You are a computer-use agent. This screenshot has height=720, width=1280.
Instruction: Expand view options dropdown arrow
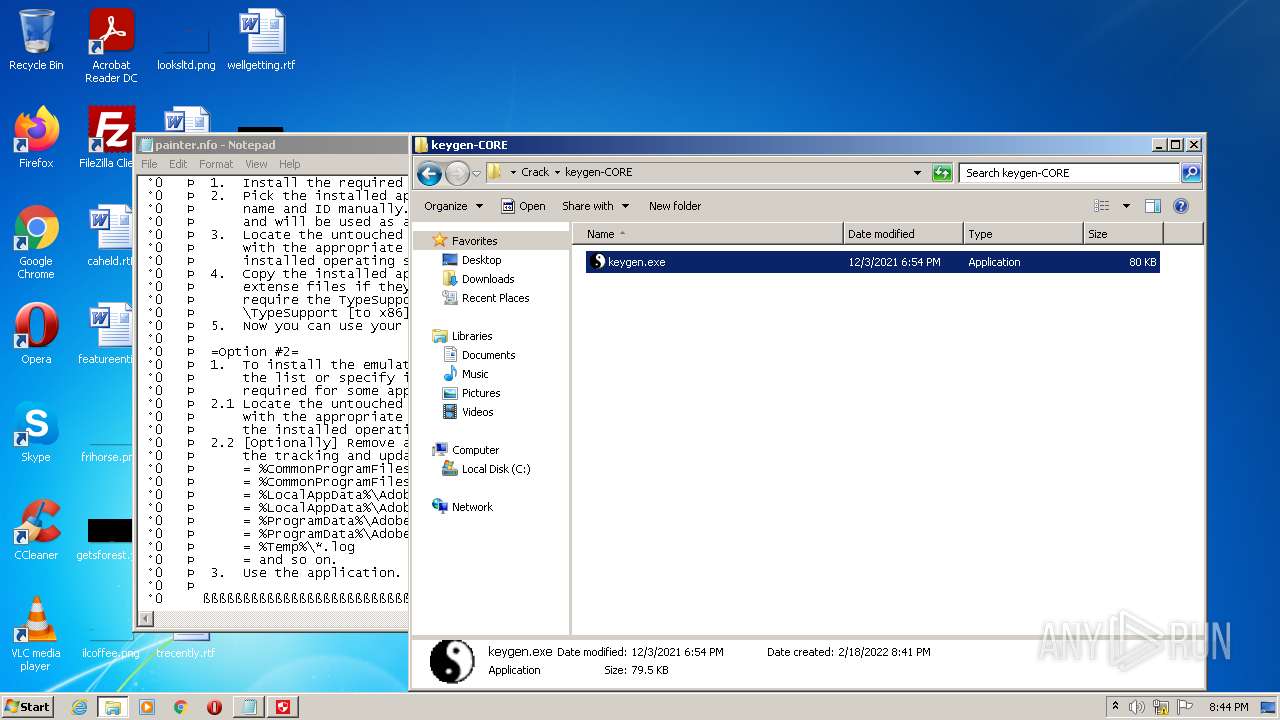[1126, 206]
